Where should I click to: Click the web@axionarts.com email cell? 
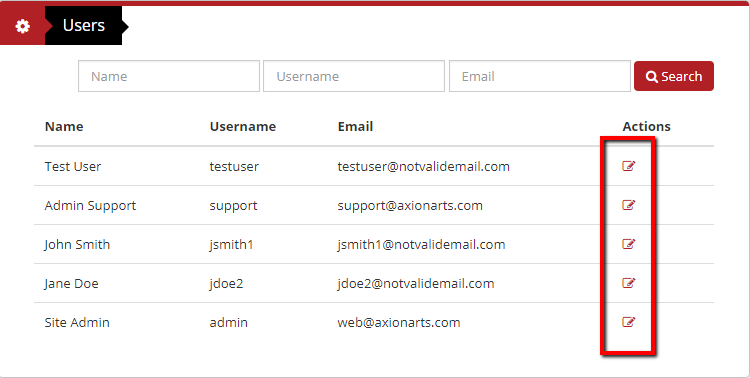[x=398, y=322]
